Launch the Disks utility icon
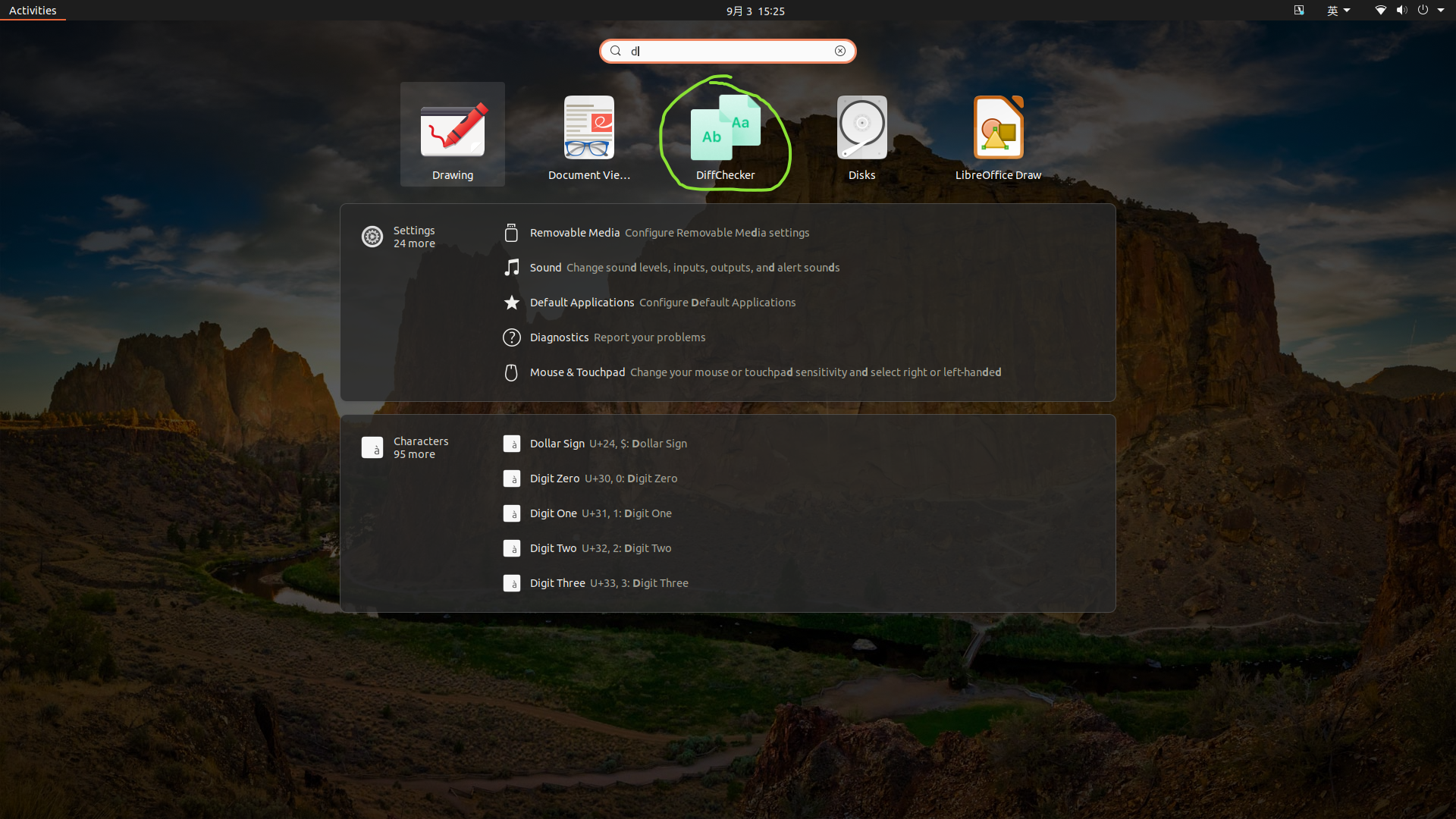Viewport: 1456px width, 819px height. point(861,135)
